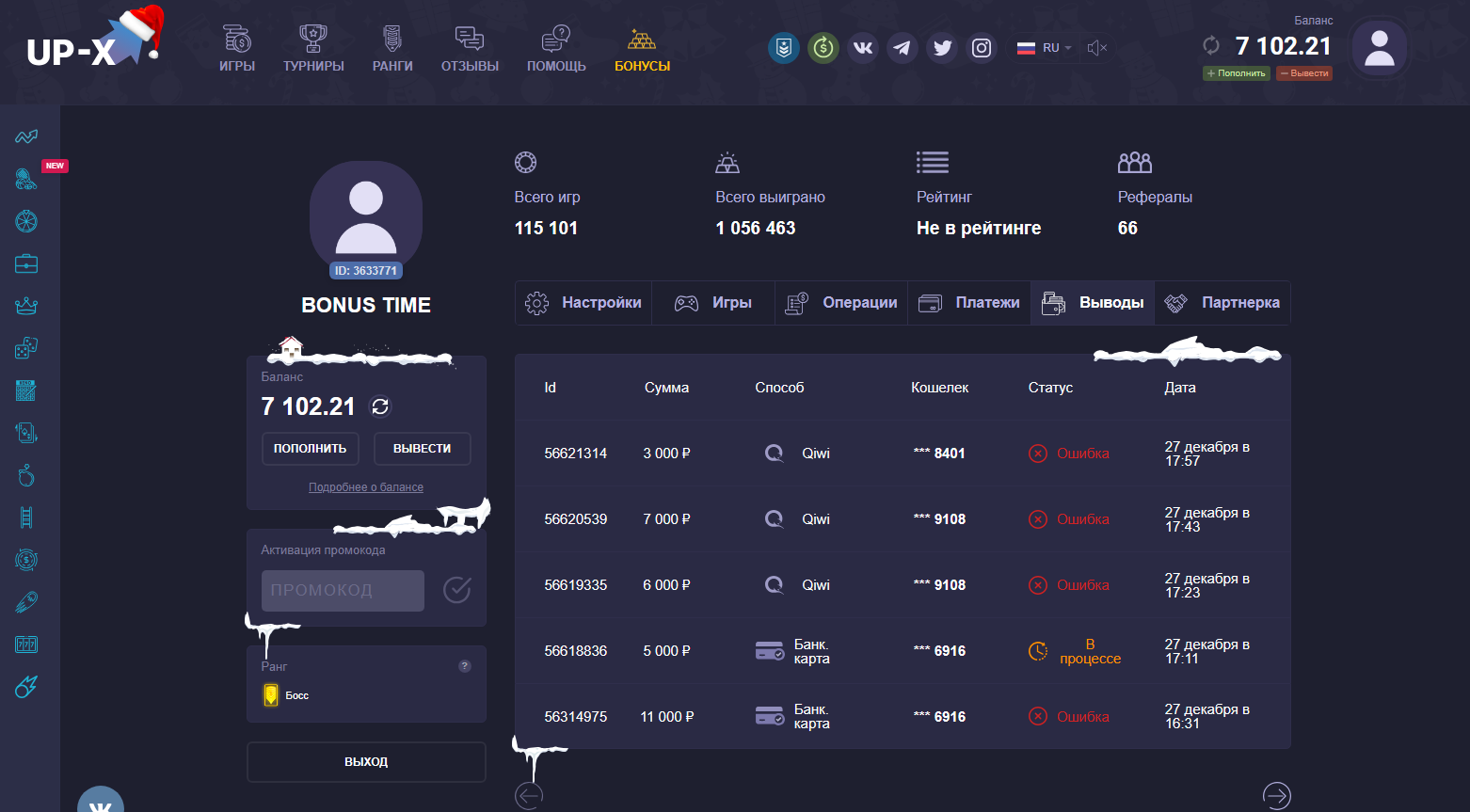
Task: Open the briefcase game in sidebar
Action: [26, 263]
